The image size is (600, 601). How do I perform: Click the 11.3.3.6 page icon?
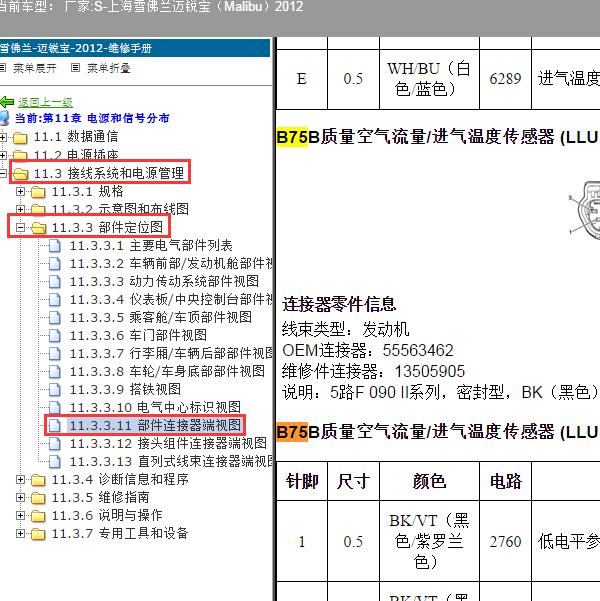(55, 335)
